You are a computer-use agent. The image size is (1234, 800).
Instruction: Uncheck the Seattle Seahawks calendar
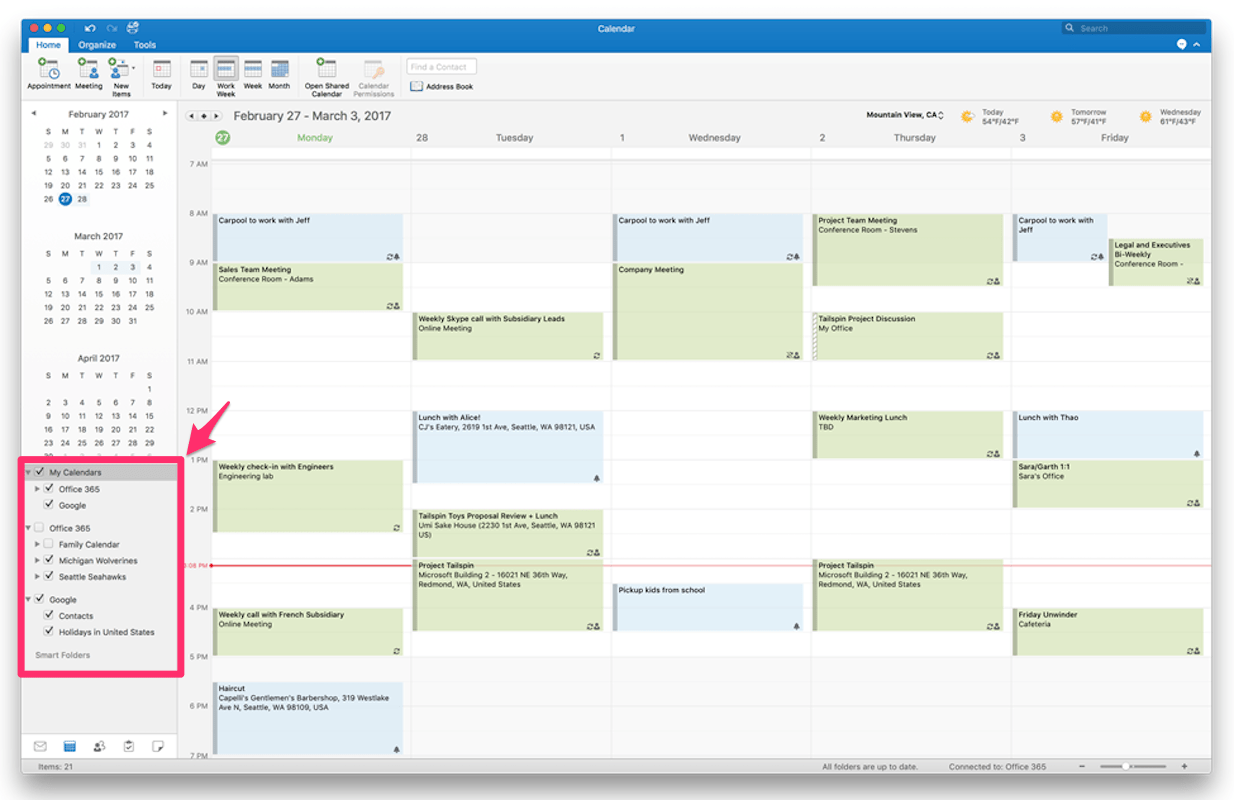pos(48,575)
